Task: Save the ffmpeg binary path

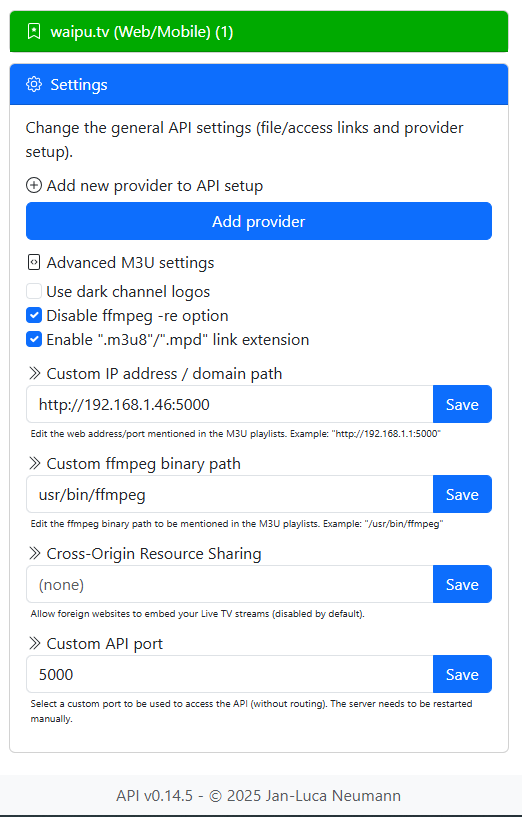Action: [x=462, y=494]
